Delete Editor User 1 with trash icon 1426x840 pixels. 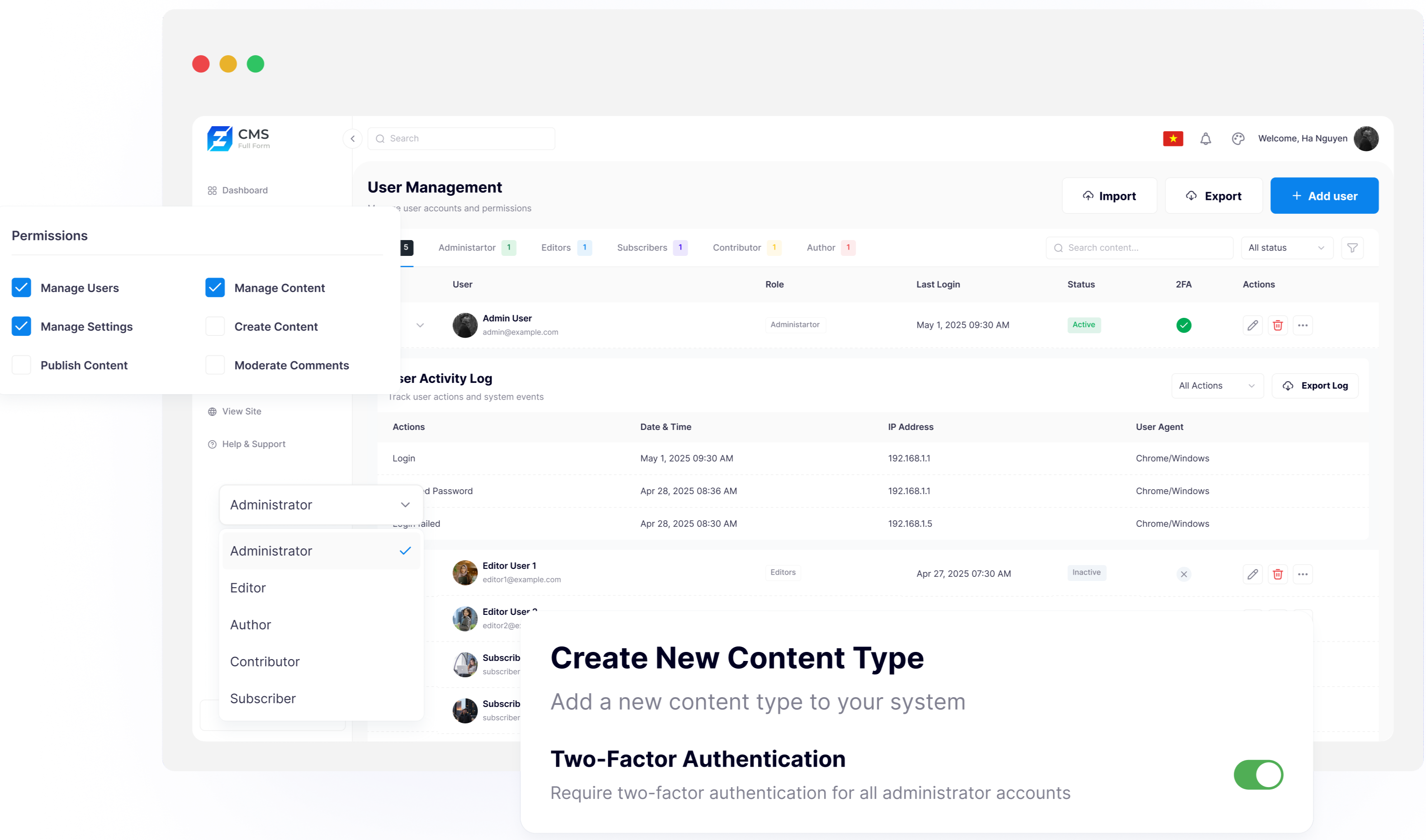[1278, 575]
